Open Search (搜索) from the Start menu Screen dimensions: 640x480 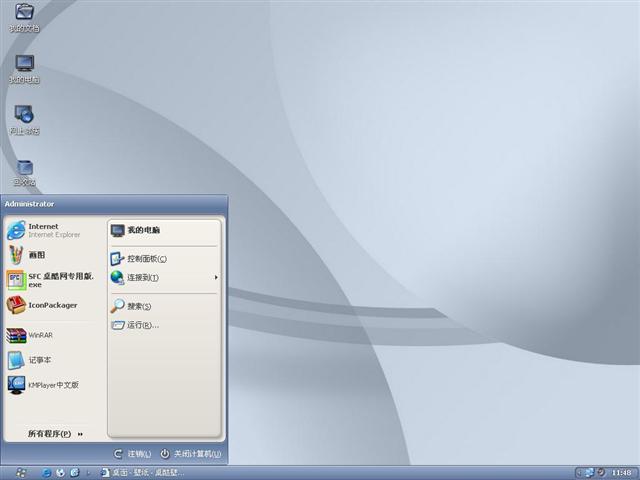click(164, 306)
